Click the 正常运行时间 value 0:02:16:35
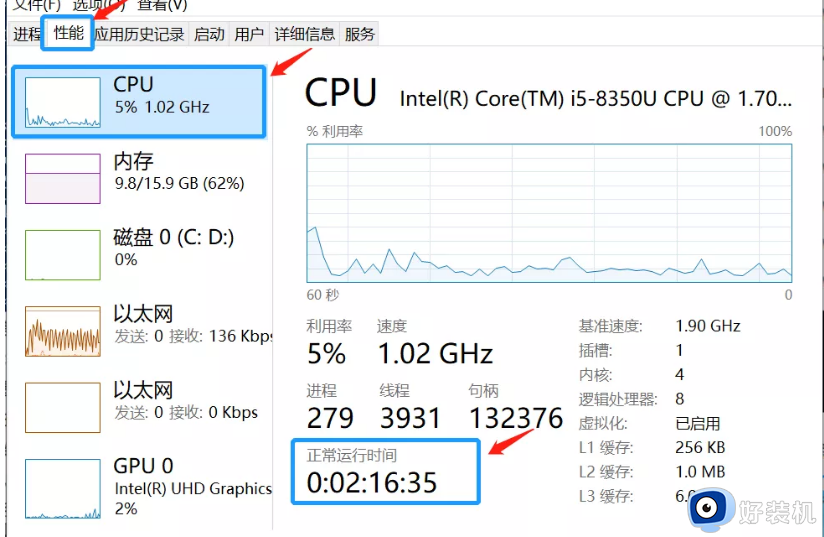 (x=372, y=483)
